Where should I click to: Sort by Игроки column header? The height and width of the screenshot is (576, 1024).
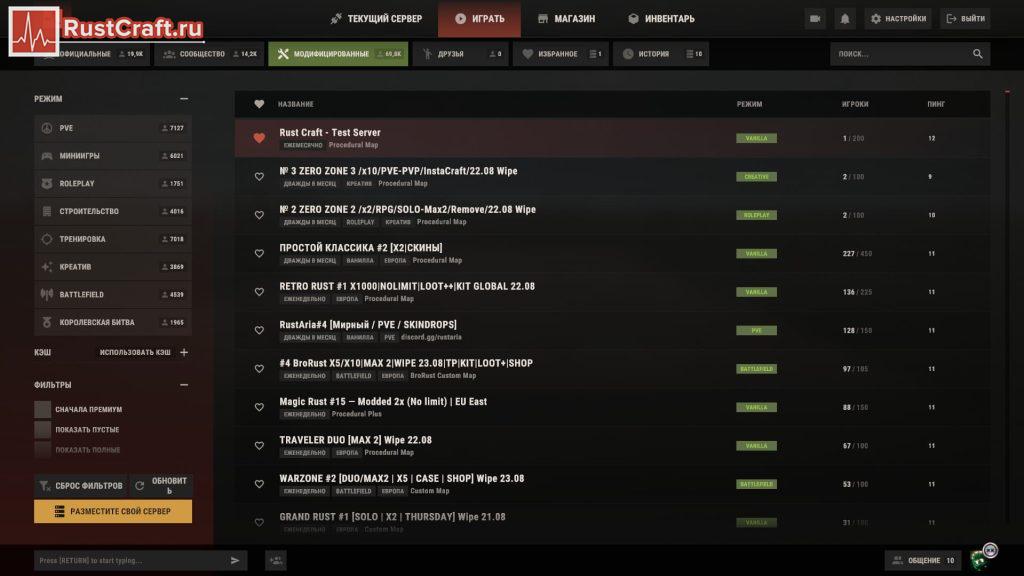[x=855, y=104]
